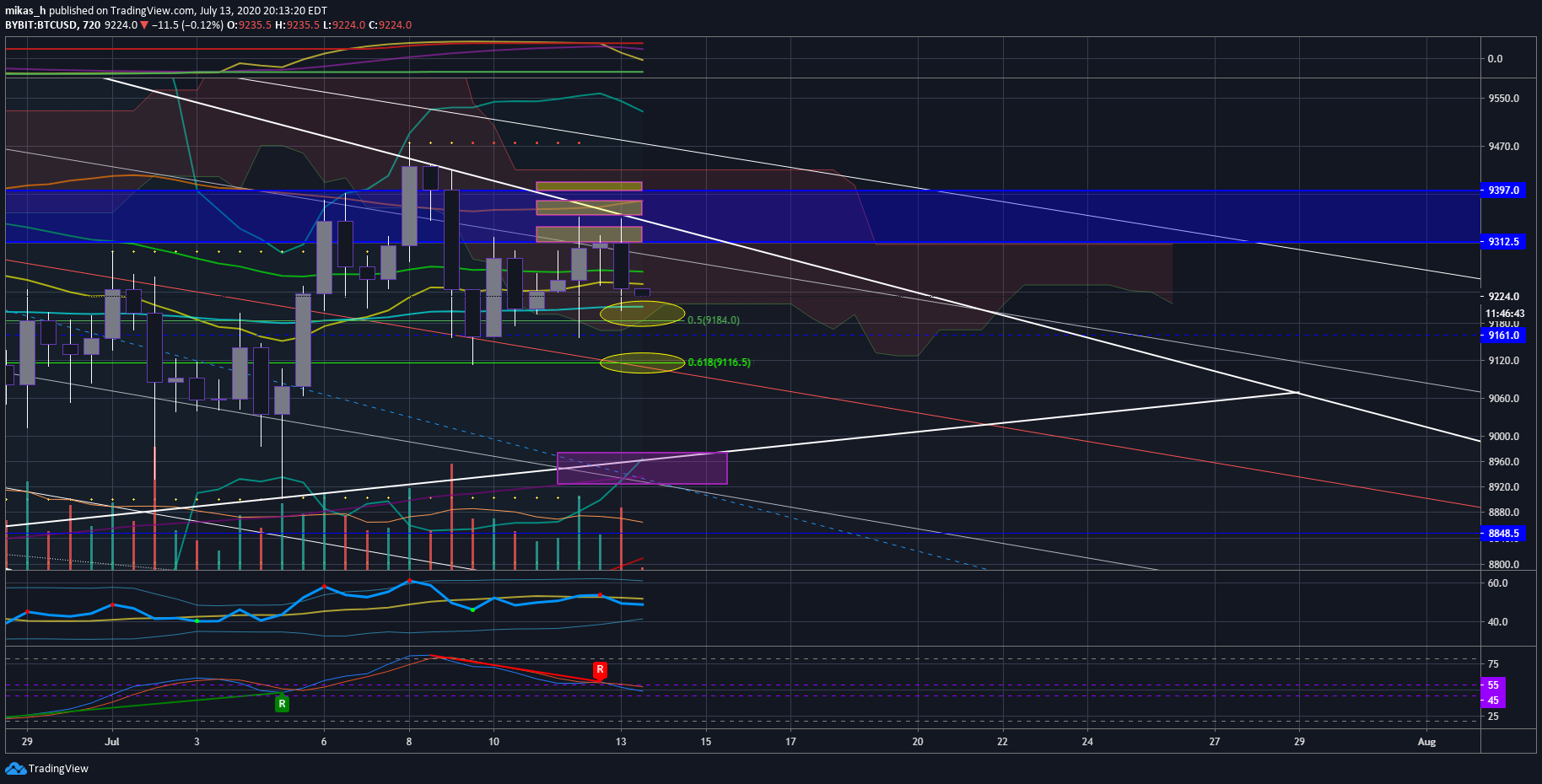1542x784 pixels.
Task: Click the 8 date label on time axis
Action: 409,742
